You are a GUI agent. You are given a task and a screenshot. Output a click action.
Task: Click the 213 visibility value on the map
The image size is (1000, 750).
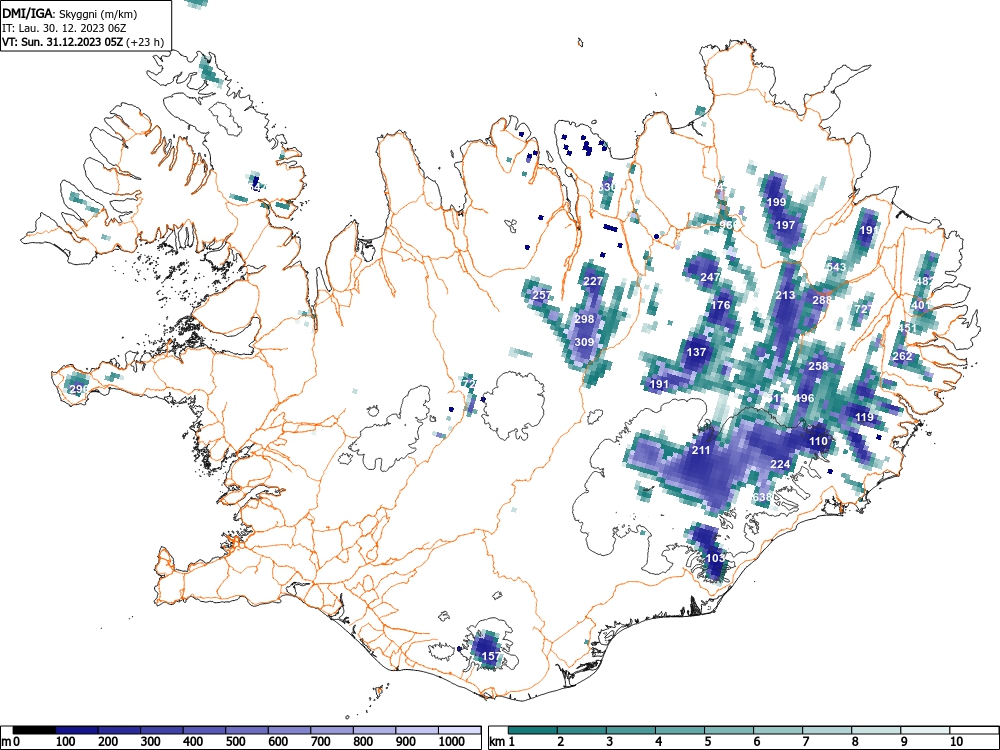785,295
